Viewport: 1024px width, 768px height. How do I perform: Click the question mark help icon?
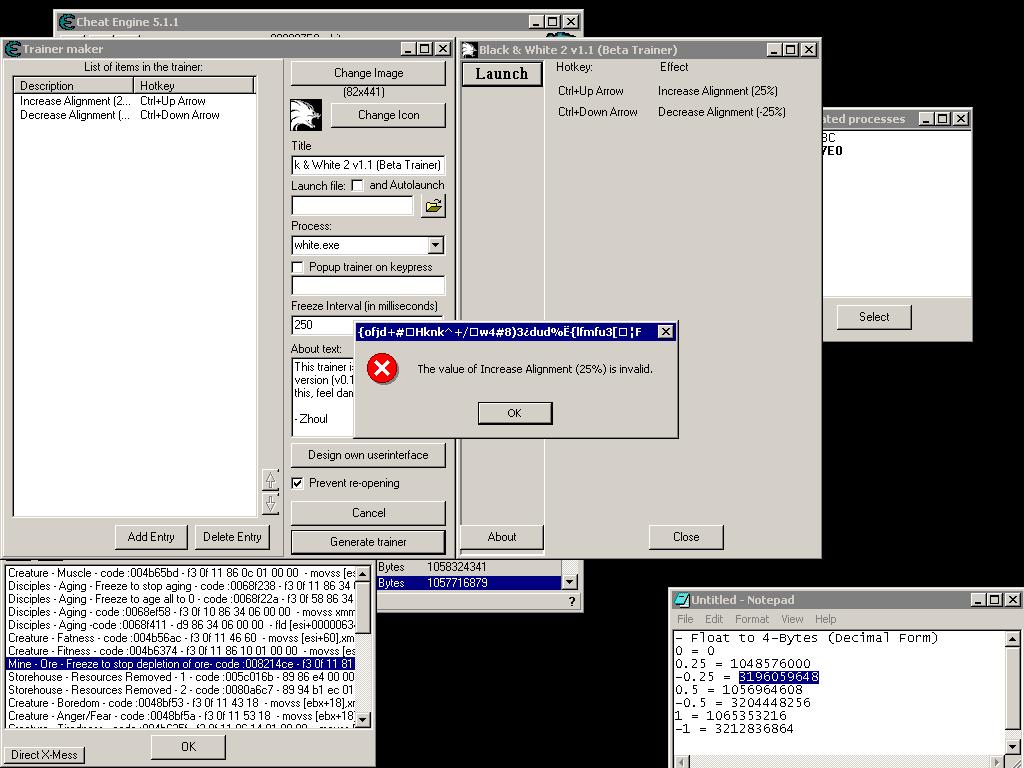coord(572,601)
